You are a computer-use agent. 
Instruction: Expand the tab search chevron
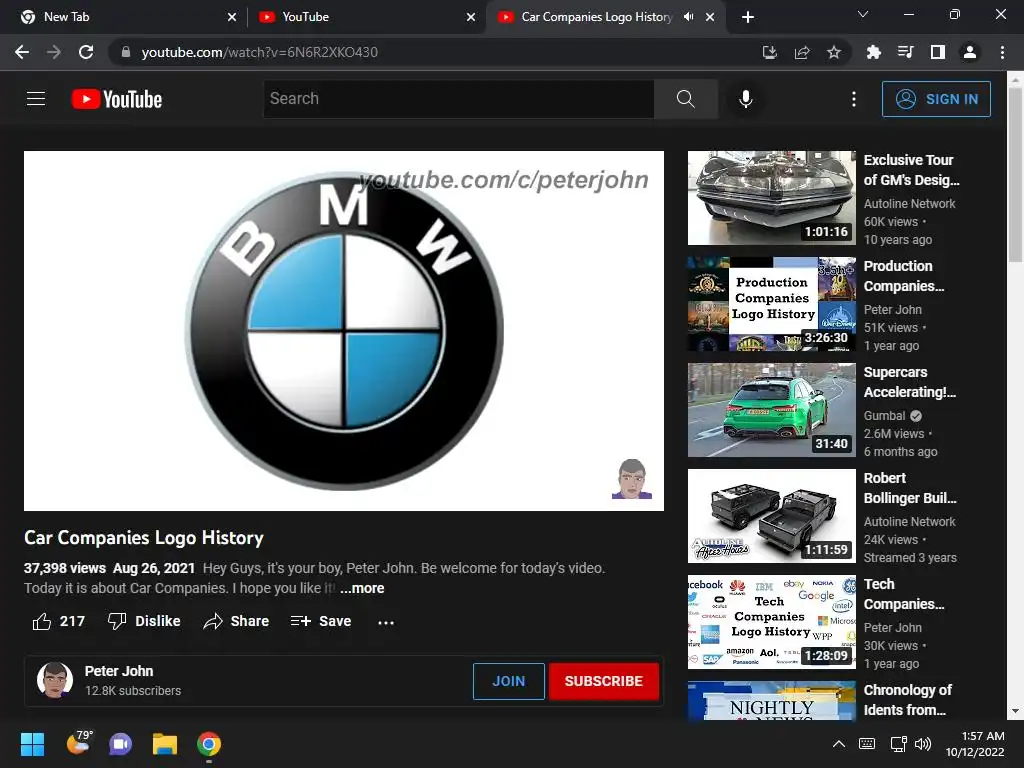coord(863,14)
